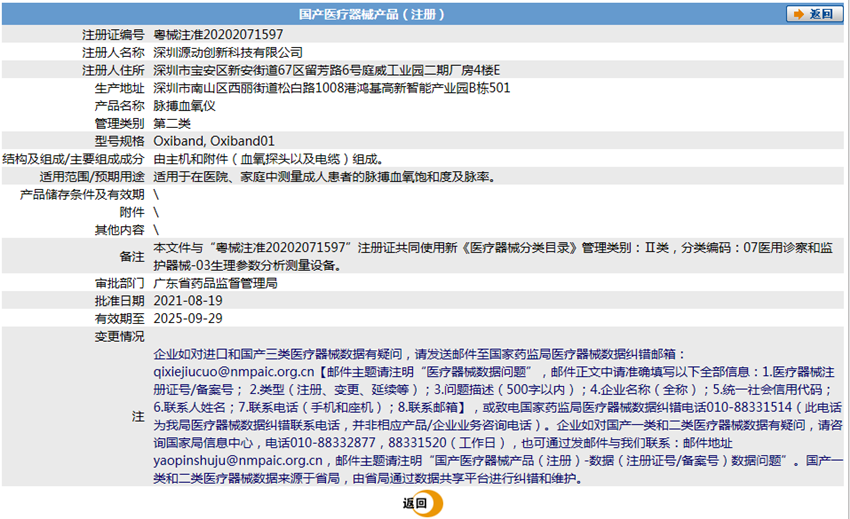Click the 批准日期 field label
The height and width of the screenshot is (519, 850).
click(120, 301)
